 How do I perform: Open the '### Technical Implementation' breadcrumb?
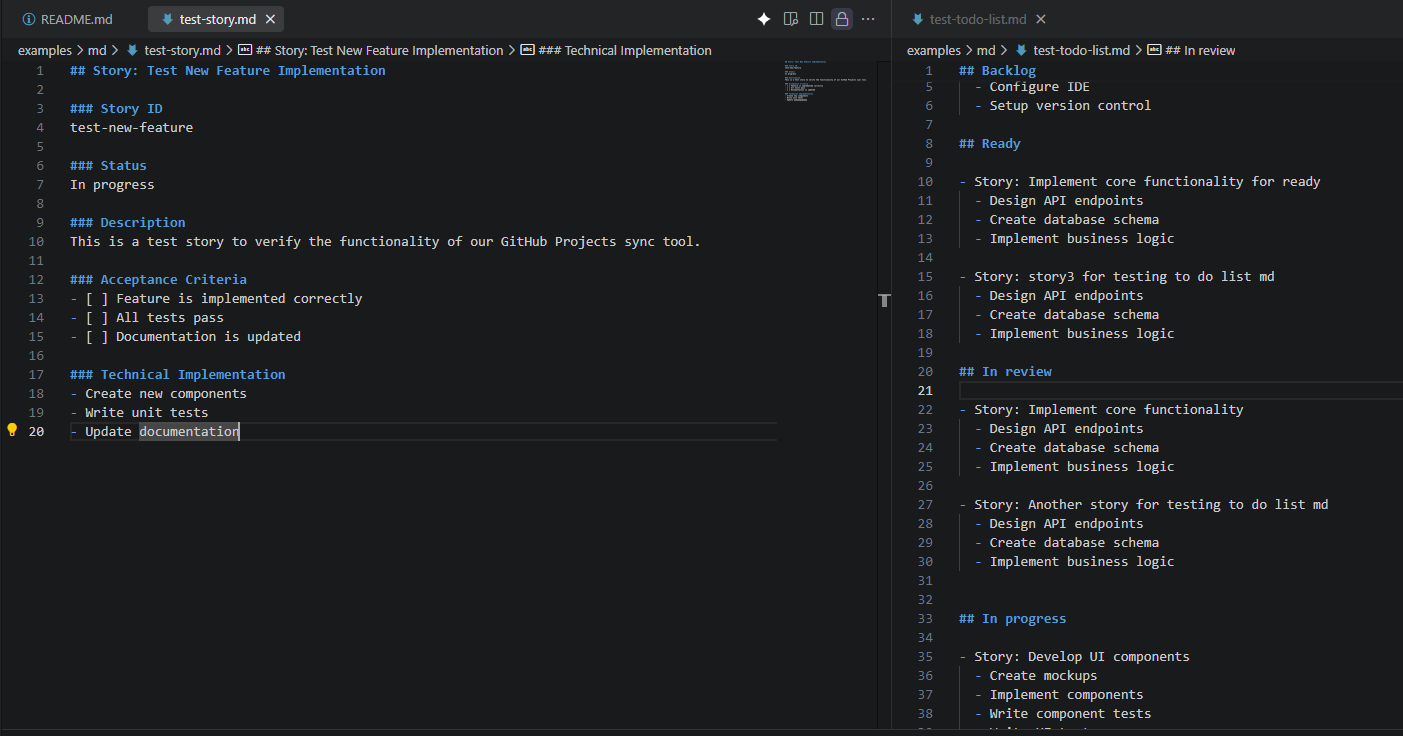[625, 50]
